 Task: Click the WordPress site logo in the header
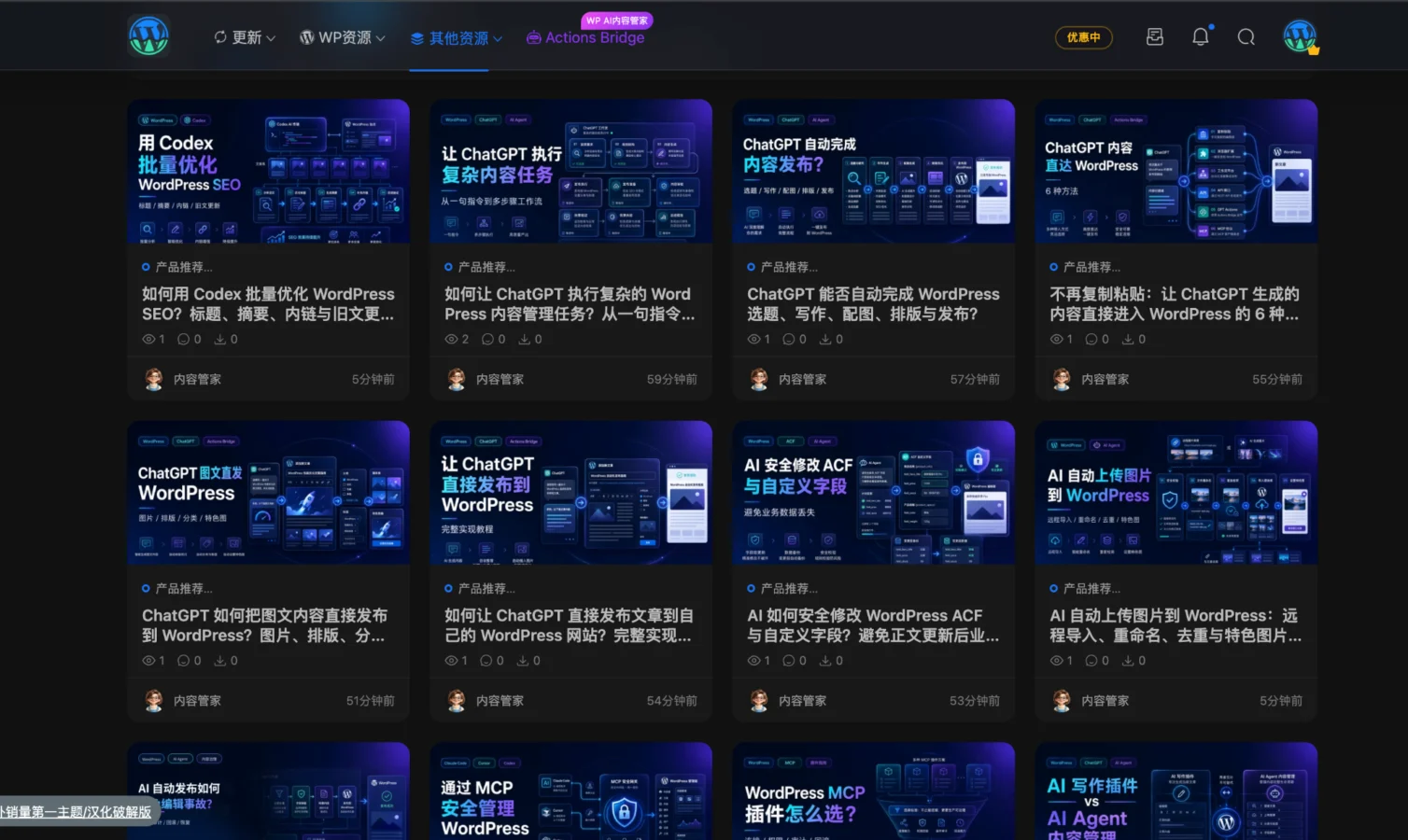tap(148, 36)
